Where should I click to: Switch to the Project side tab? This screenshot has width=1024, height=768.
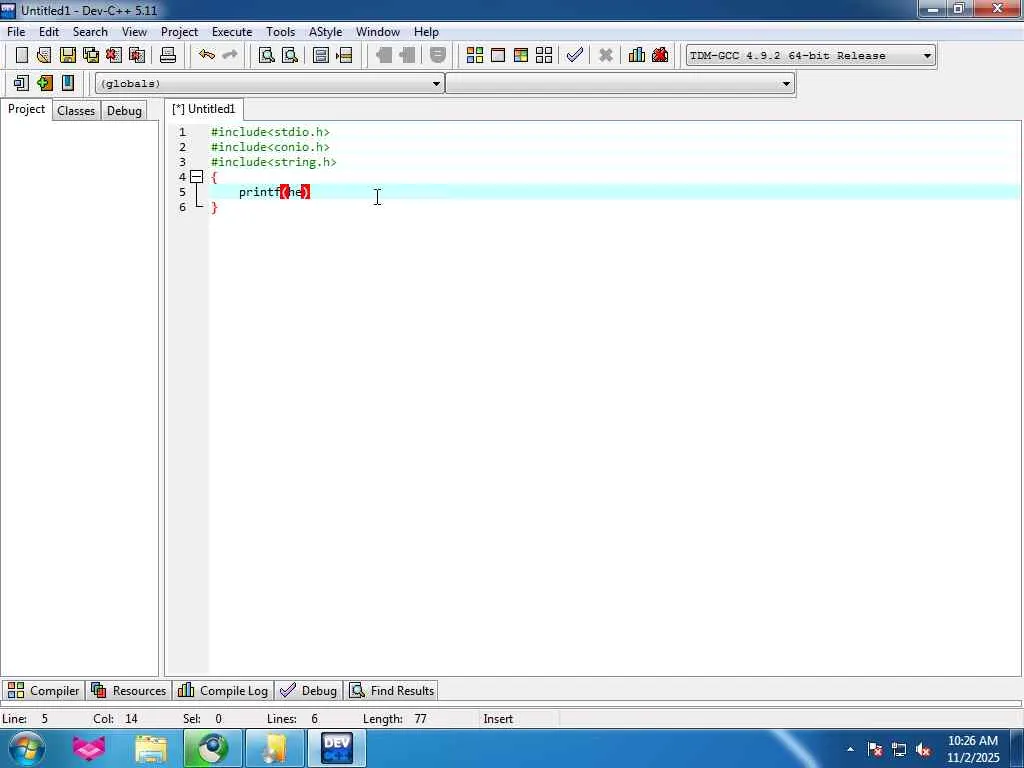point(26,109)
